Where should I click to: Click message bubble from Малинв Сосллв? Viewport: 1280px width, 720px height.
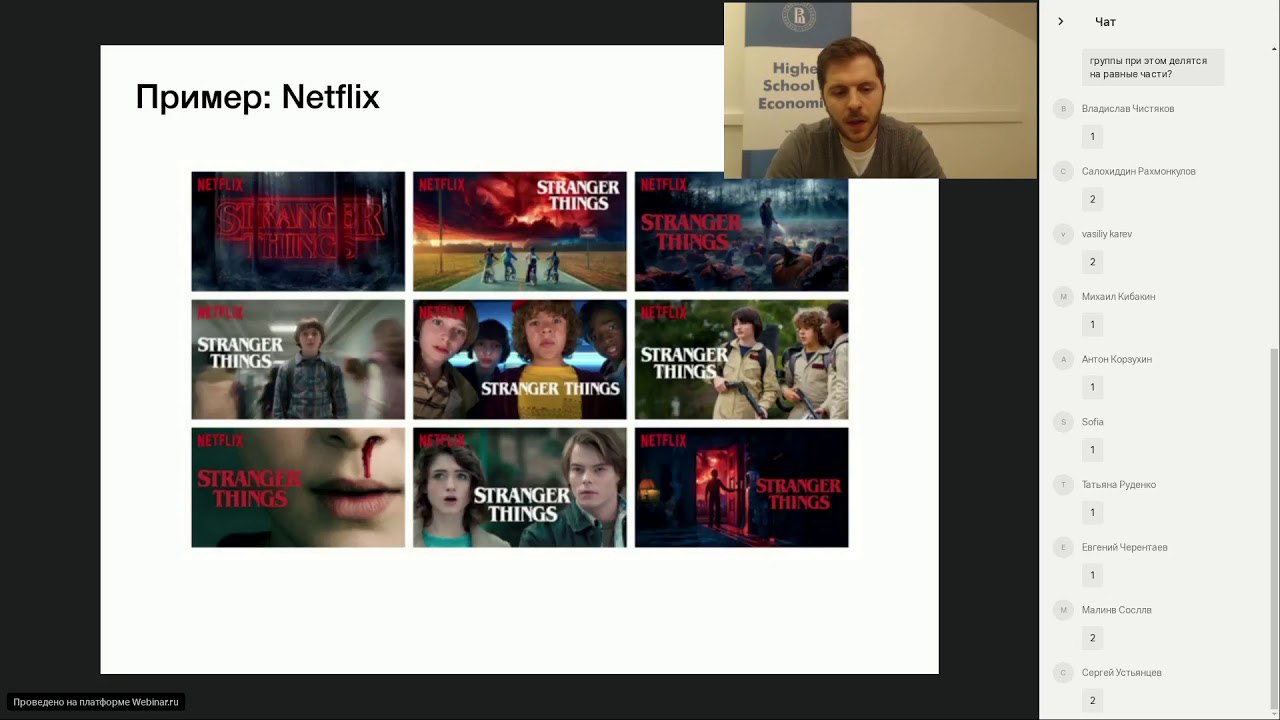pyautogui.click(x=1092, y=638)
